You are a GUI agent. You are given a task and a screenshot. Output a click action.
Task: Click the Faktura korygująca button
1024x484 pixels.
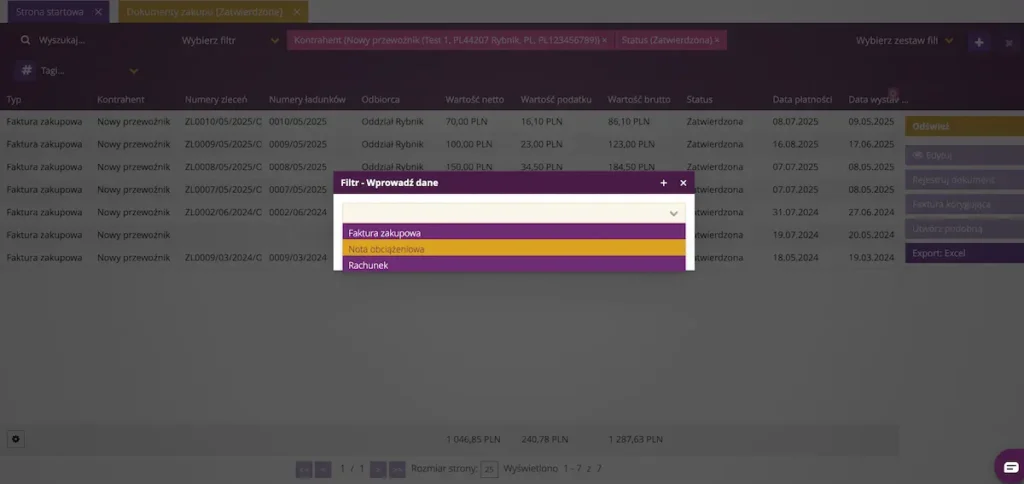click(965, 204)
